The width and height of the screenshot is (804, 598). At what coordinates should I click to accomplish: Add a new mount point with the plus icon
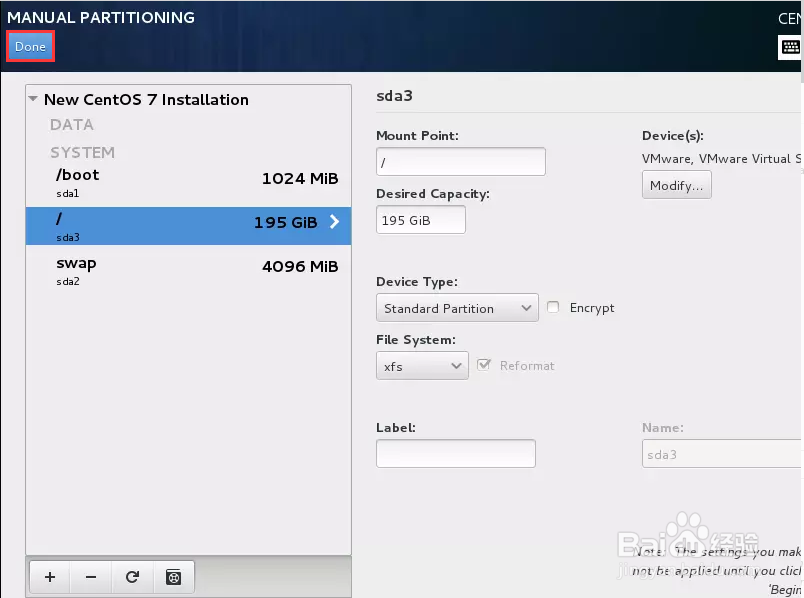49,577
